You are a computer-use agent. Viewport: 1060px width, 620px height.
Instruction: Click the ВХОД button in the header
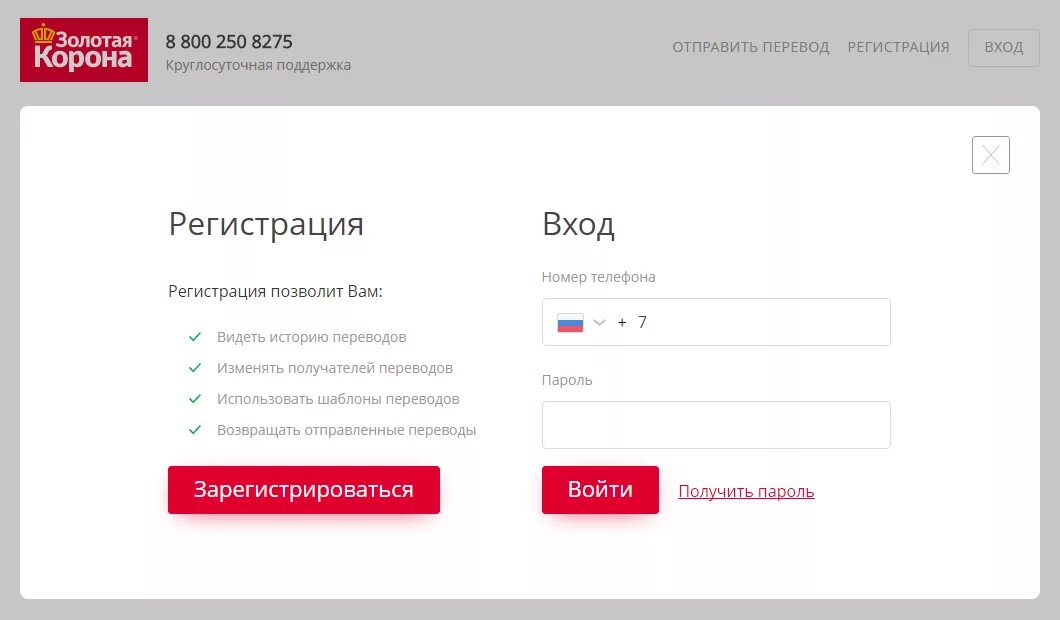tap(1003, 47)
